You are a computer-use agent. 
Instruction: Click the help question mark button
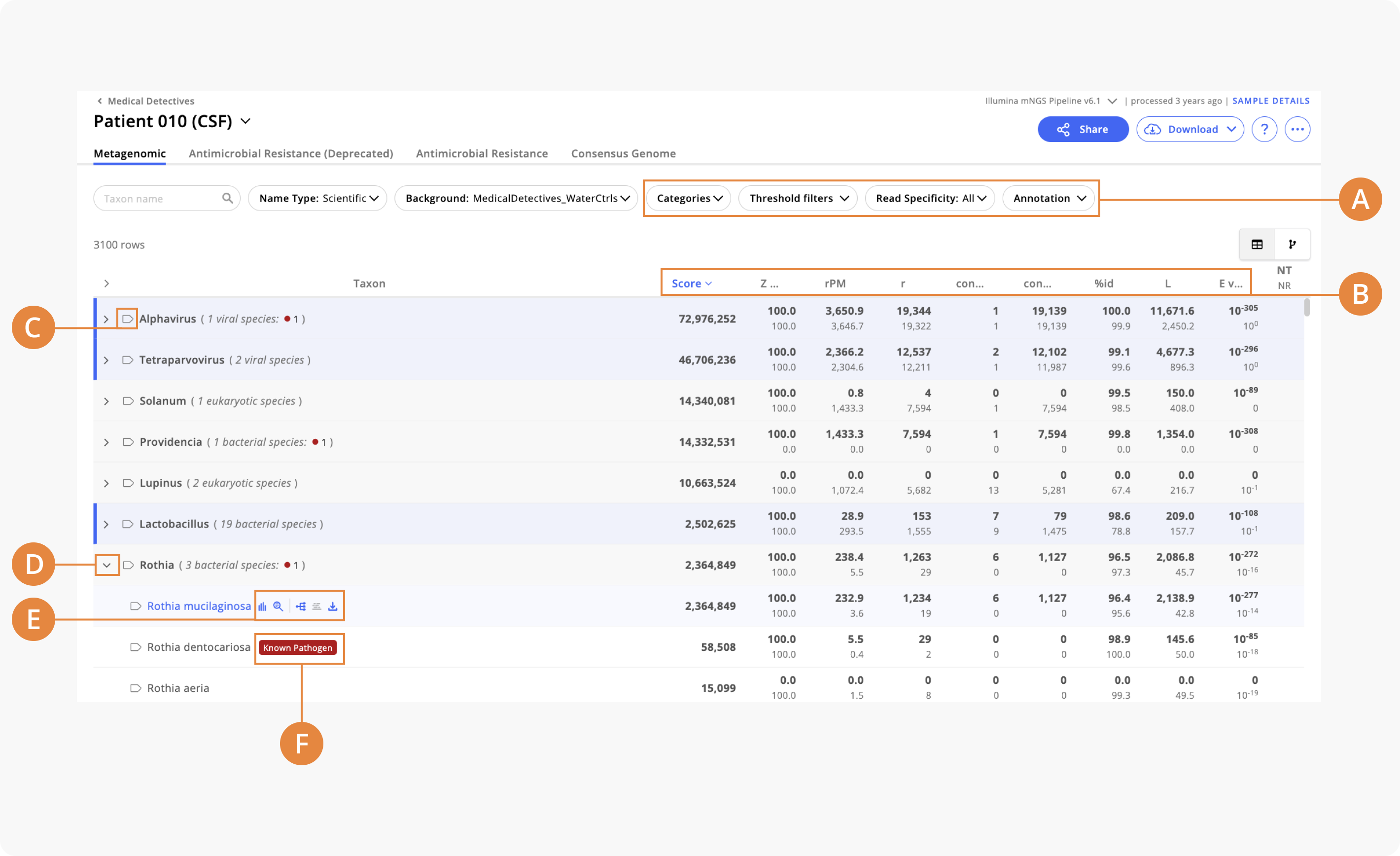(1264, 129)
